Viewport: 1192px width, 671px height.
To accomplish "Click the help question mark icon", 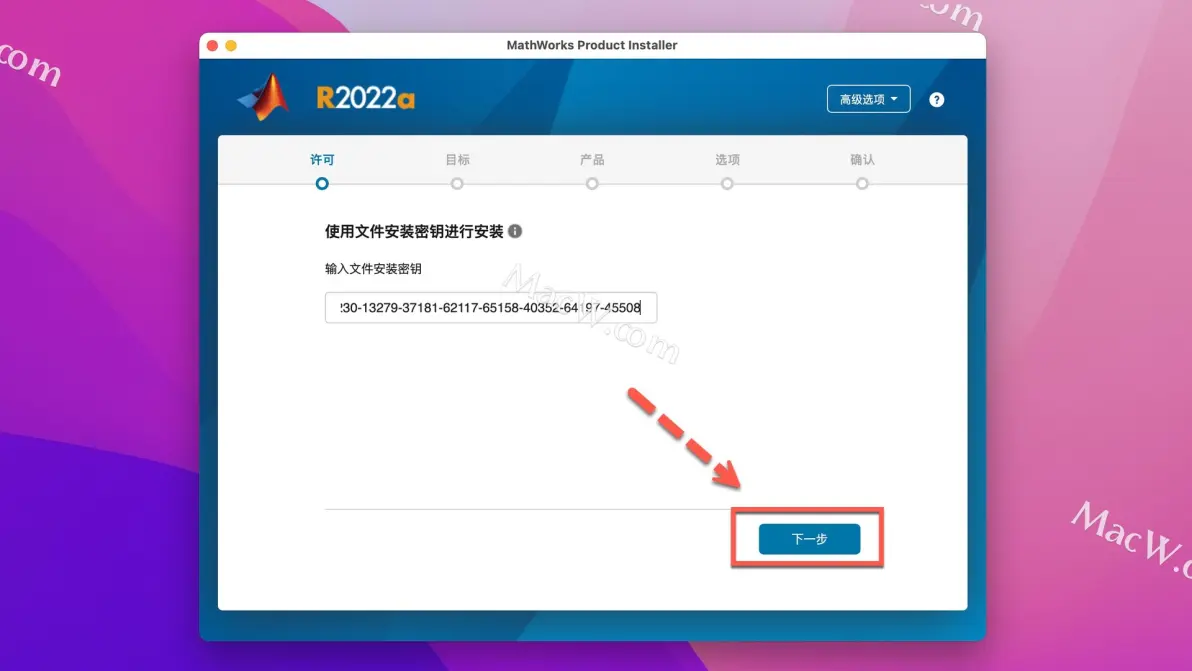I will pos(937,100).
